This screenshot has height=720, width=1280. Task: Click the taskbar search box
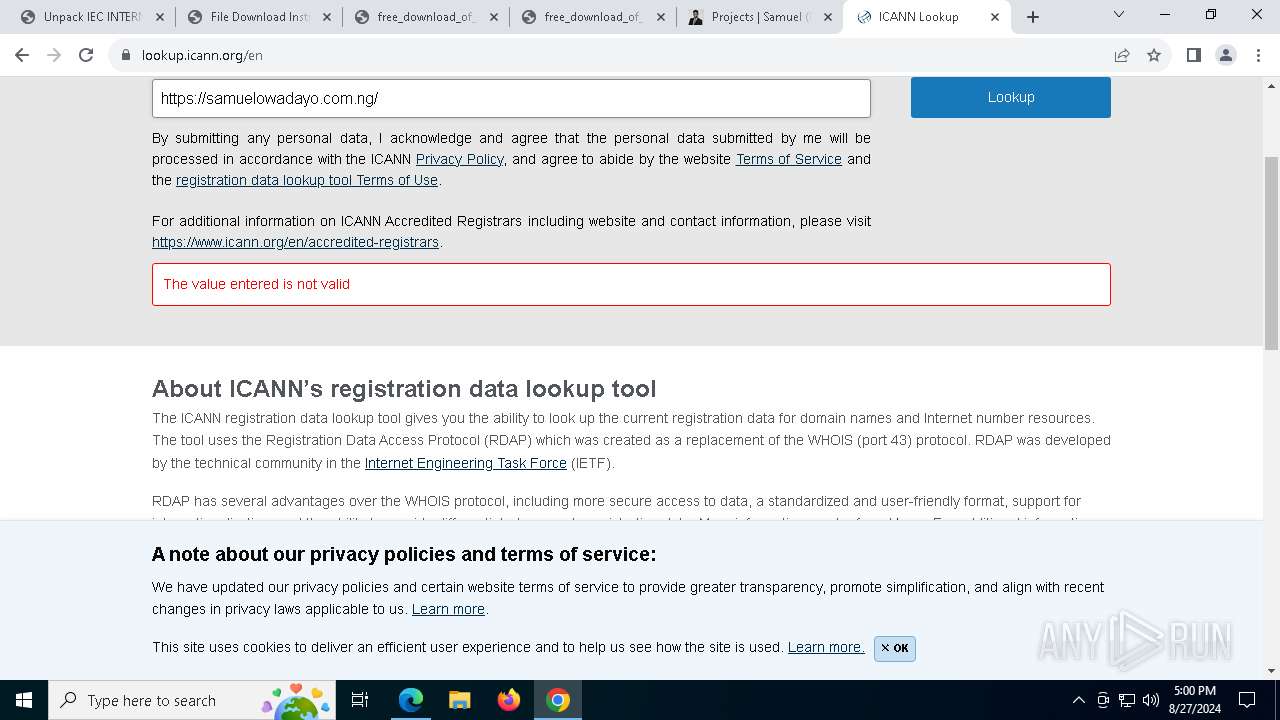[x=193, y=700]
